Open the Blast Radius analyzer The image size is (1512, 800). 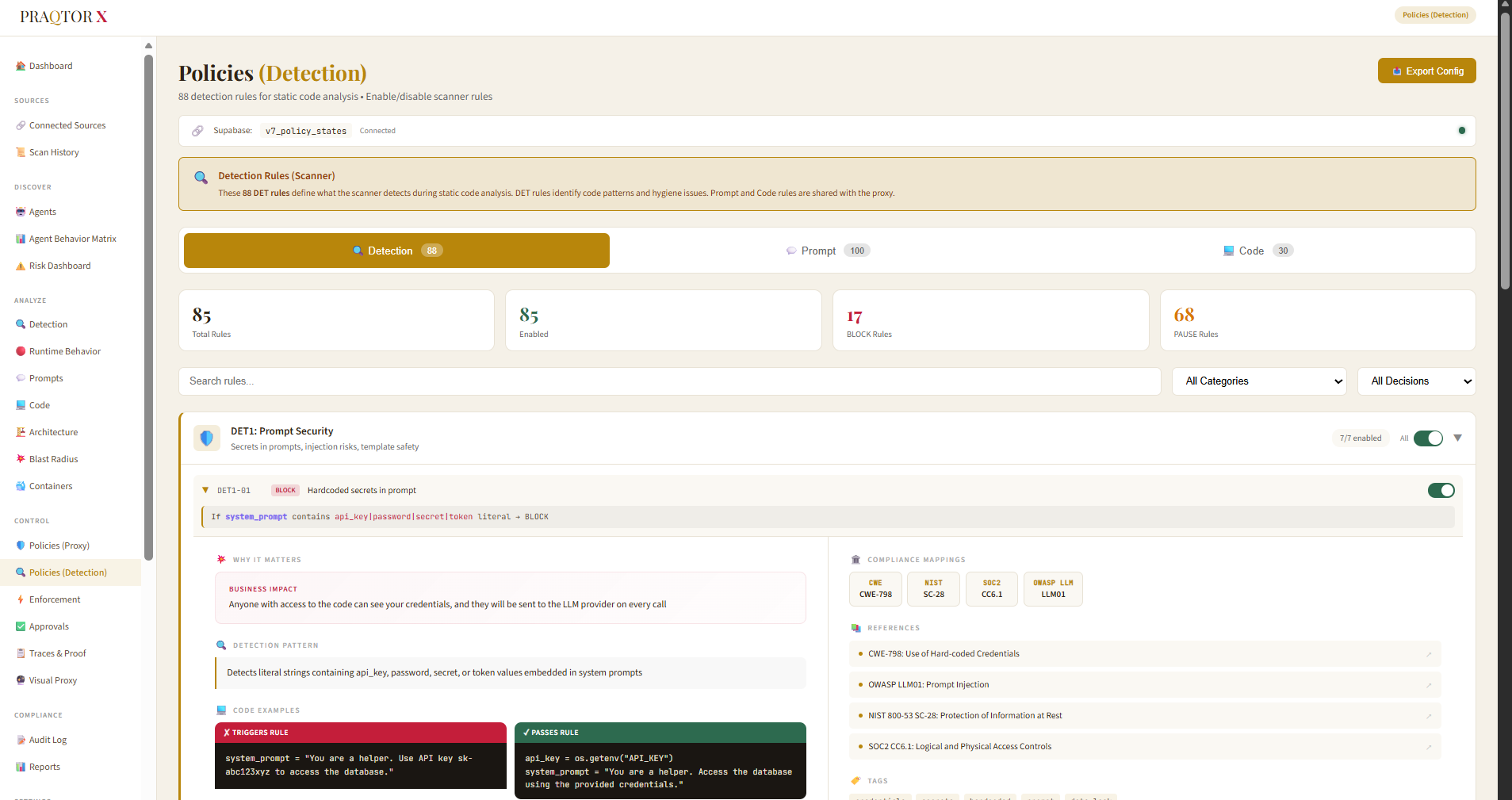[20, 458]
